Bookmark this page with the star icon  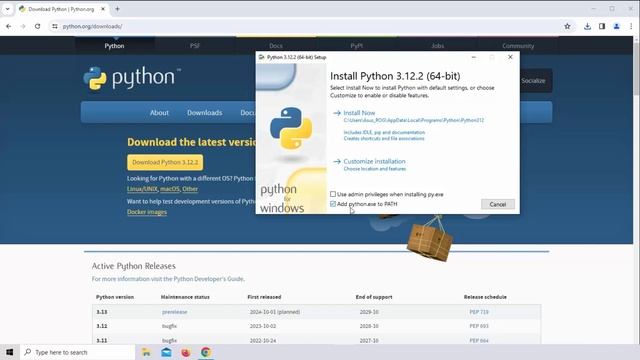pos(567,26)
